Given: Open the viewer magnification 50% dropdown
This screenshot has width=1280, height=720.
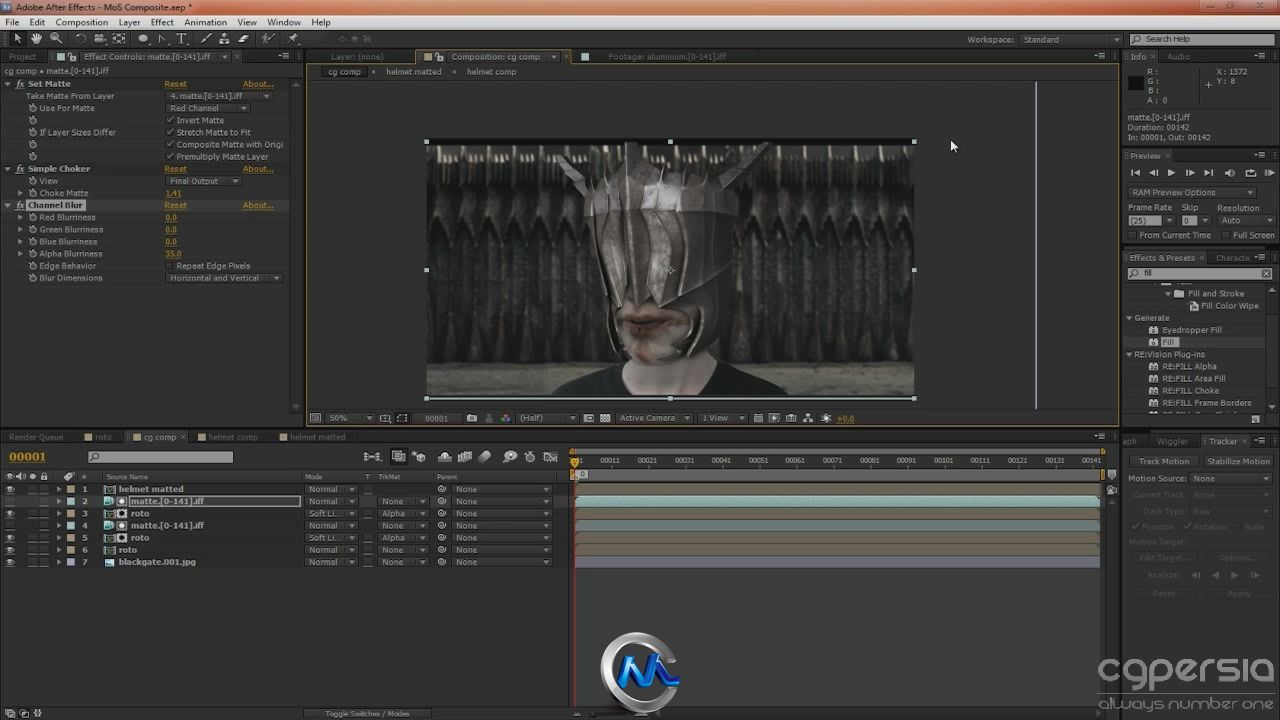Looking at the screenshot, I should (350, 418).
